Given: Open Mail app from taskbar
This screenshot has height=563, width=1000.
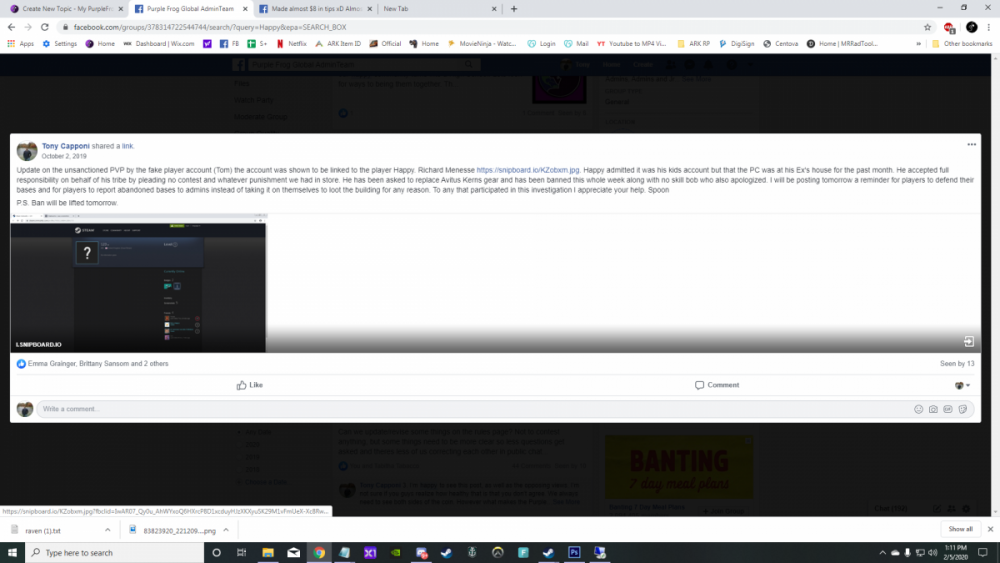Looking at the screenshot, I should click(293, 553).
